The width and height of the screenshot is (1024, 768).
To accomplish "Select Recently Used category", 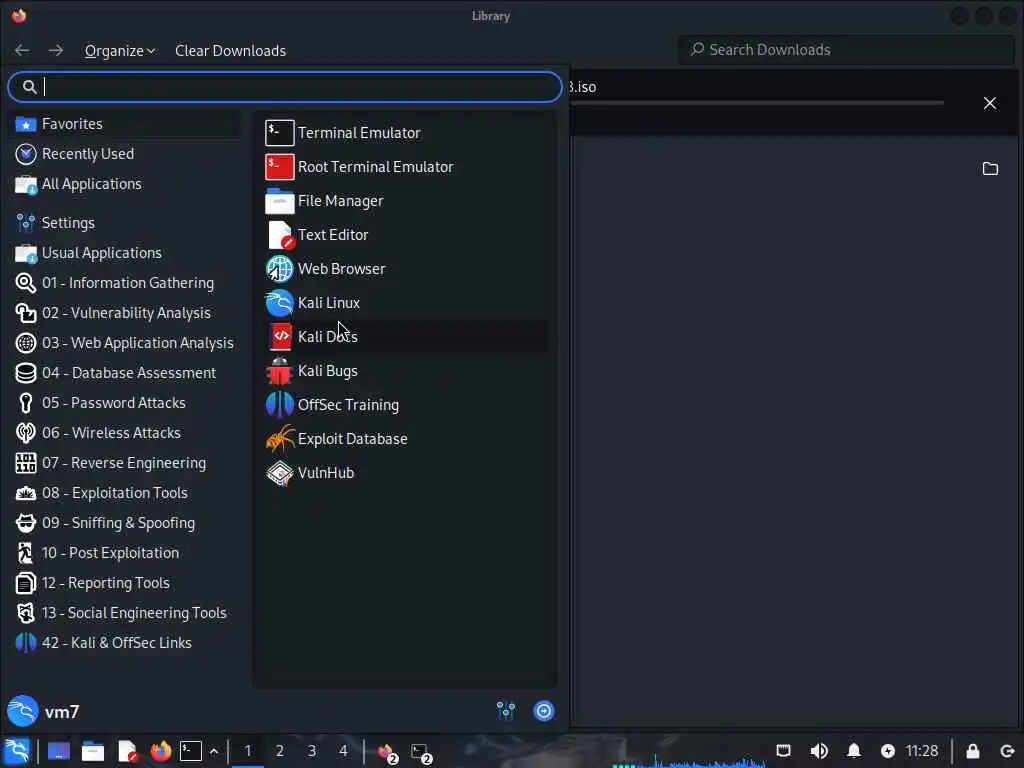I will [124, 153].
